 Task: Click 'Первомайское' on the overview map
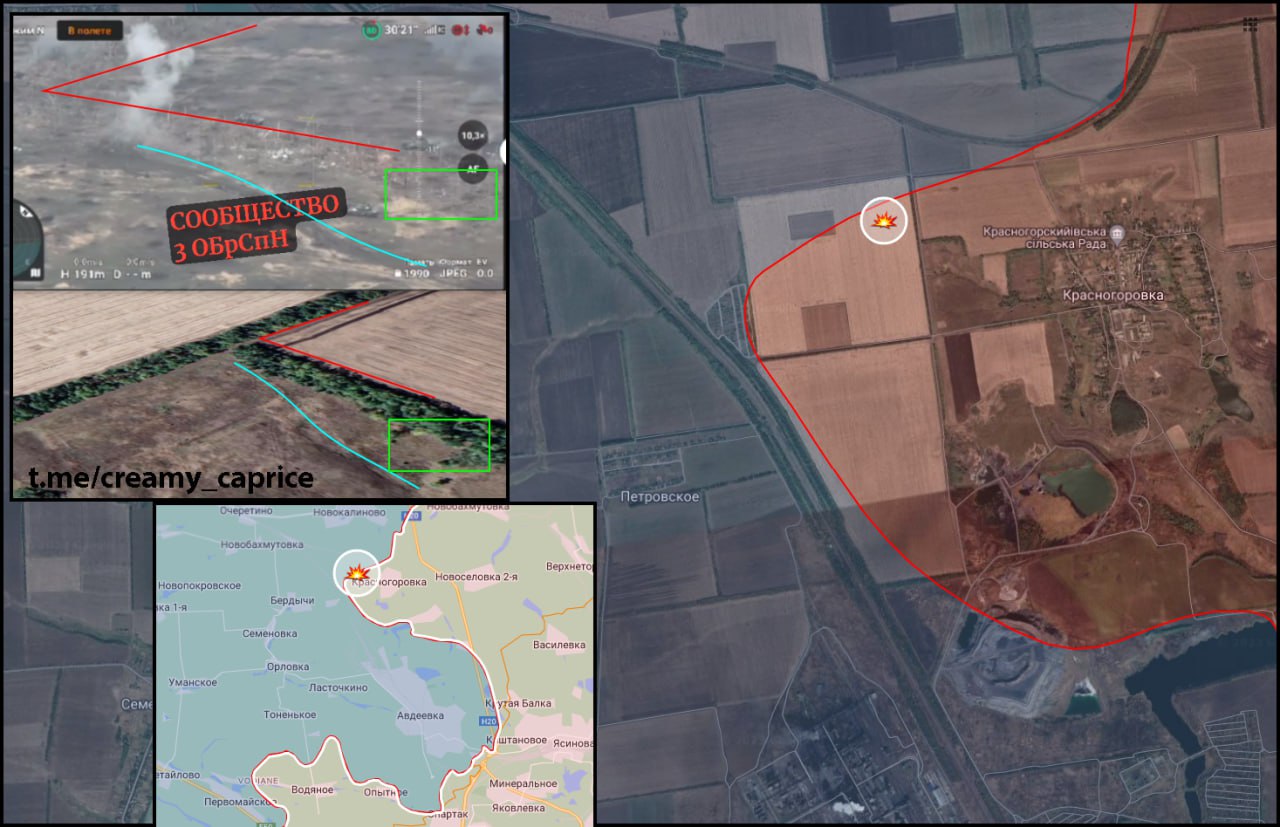point(239,802)
